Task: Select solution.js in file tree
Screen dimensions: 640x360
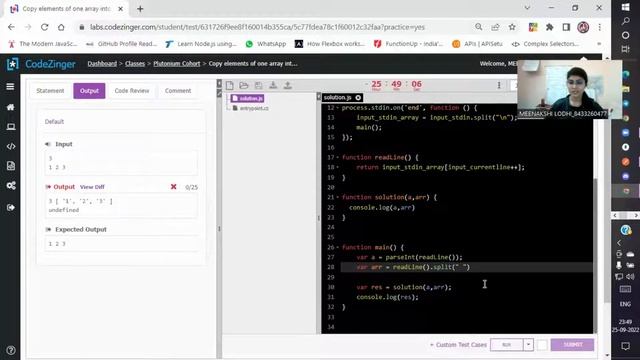Action: pos(248,98)
